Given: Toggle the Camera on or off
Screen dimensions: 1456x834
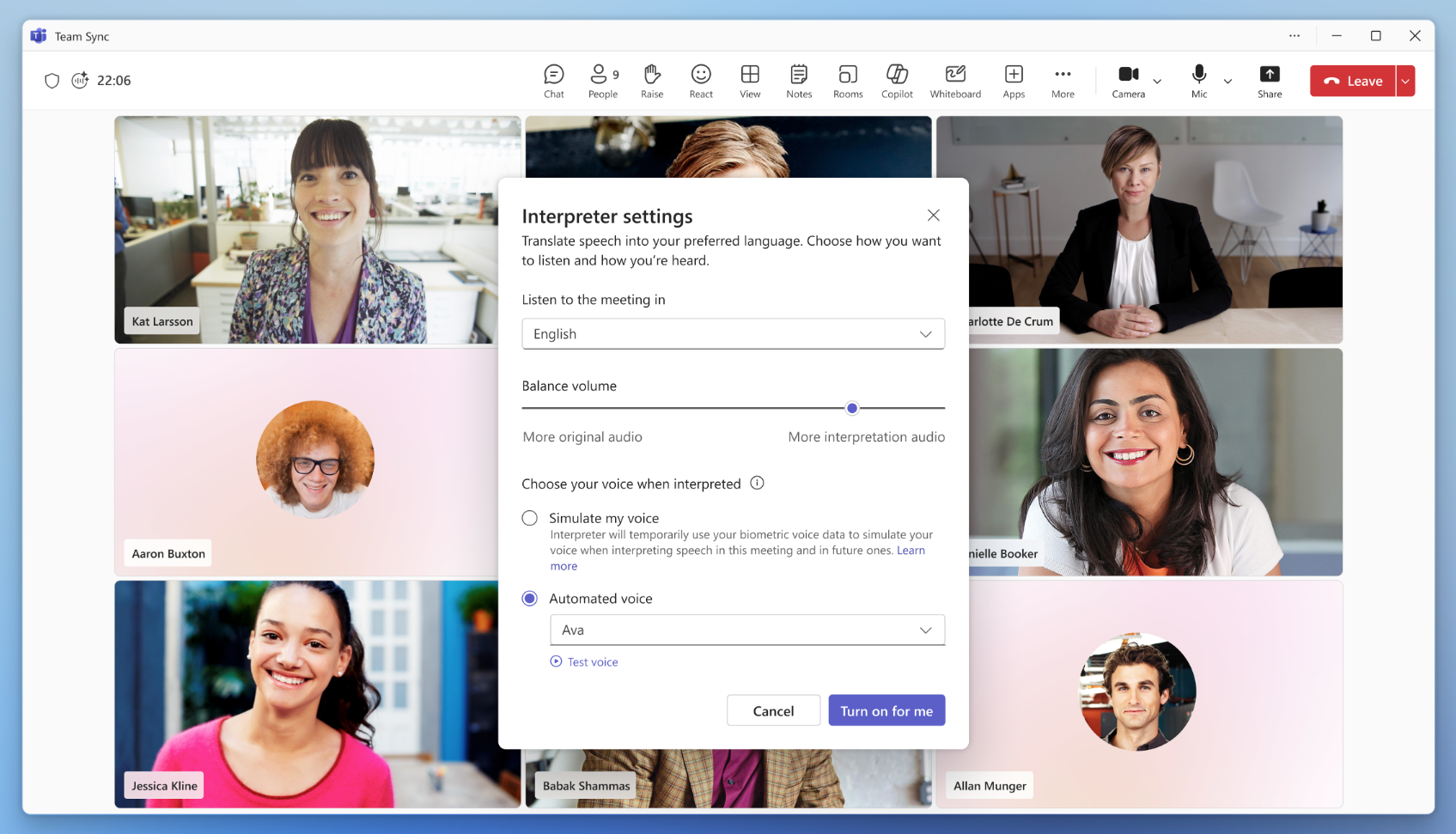Looking at the screenshot, I should [1129, 82].
